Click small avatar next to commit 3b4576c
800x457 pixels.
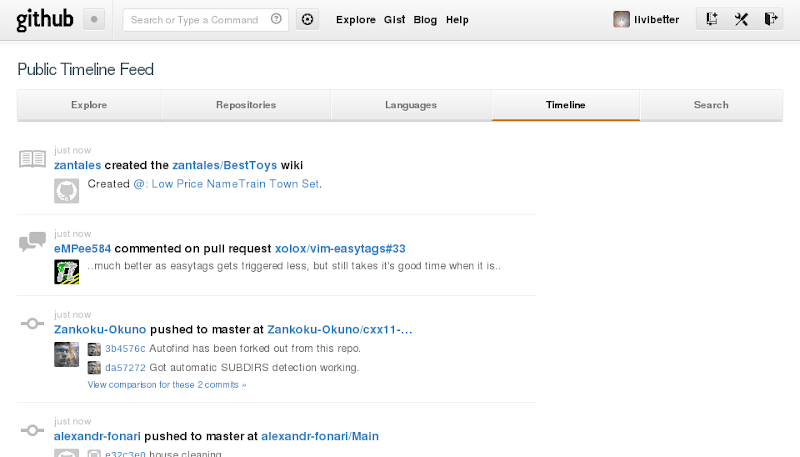pos(94,349)
